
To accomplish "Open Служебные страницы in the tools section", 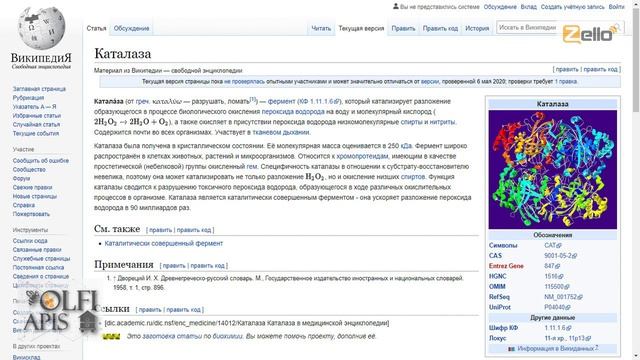I will [x=41, y=259].
